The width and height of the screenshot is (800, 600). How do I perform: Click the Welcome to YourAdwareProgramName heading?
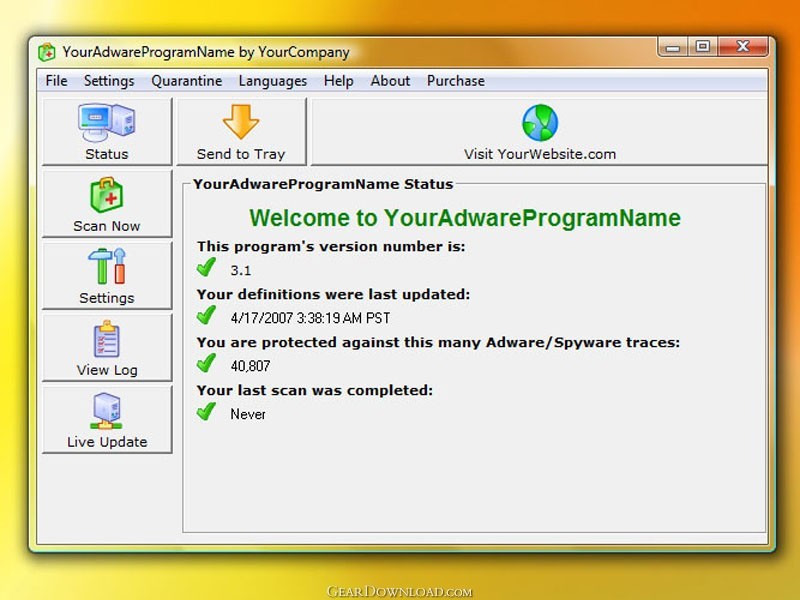pyautogui.click(x=465, y=218)
